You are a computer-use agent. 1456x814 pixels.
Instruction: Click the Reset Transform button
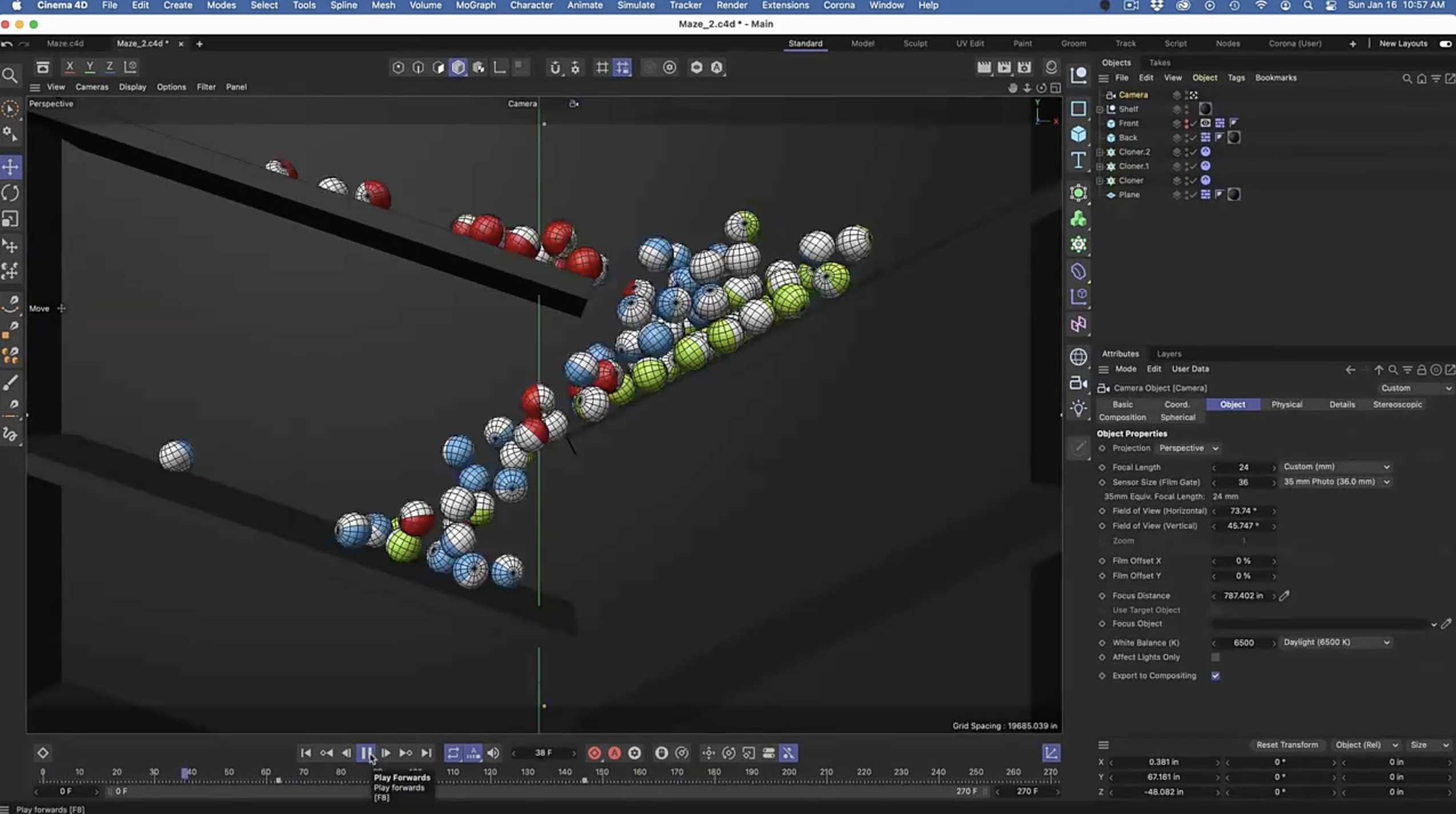[1286, 744]
